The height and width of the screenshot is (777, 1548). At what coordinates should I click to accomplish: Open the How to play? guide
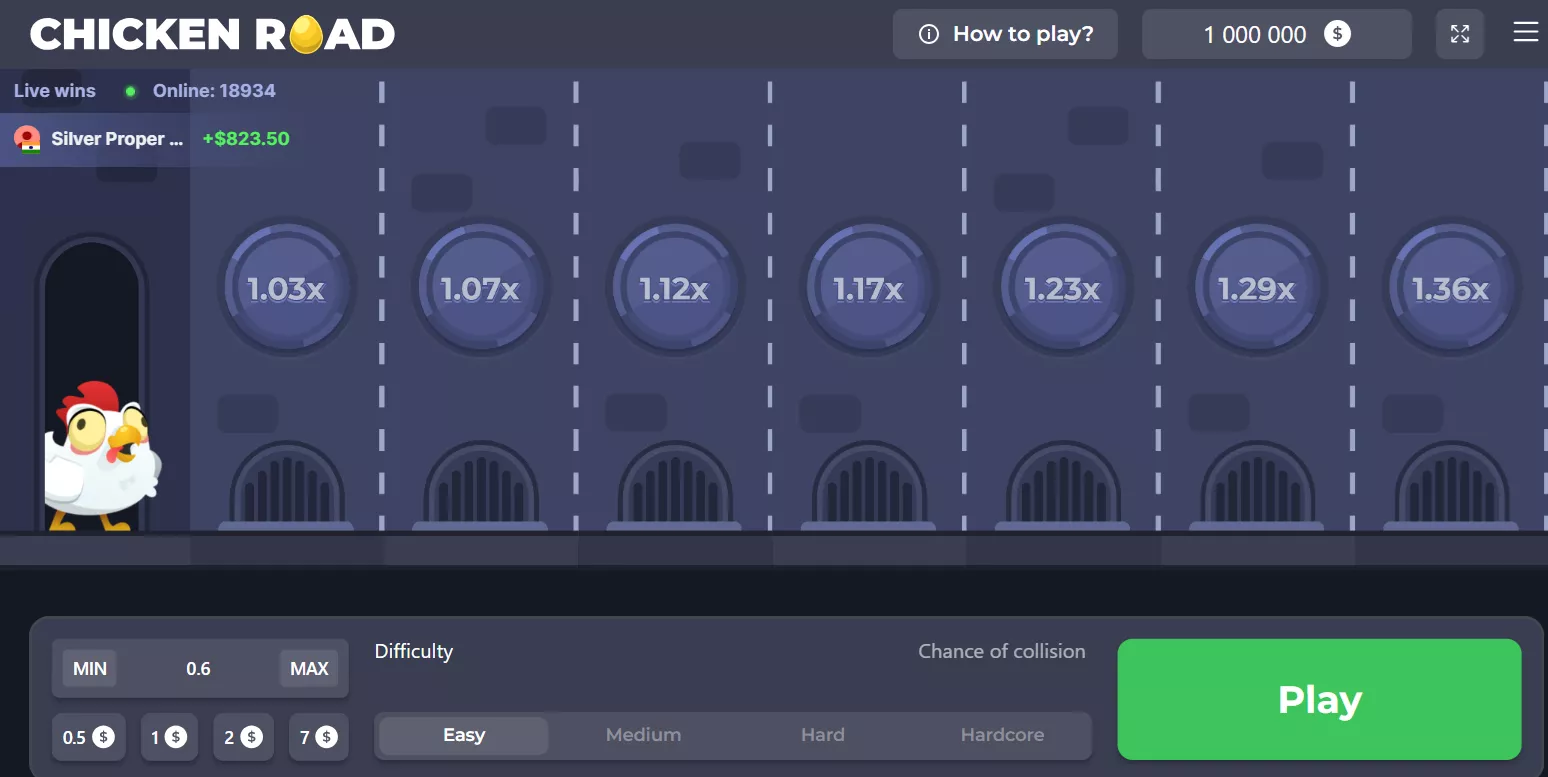point(1005,34)
